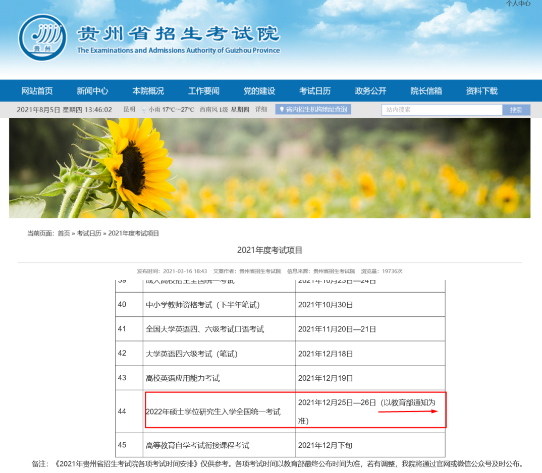Focus the 站内搜索 search field
The height and width of the screenshot is (473, 542).
point(442,110)
